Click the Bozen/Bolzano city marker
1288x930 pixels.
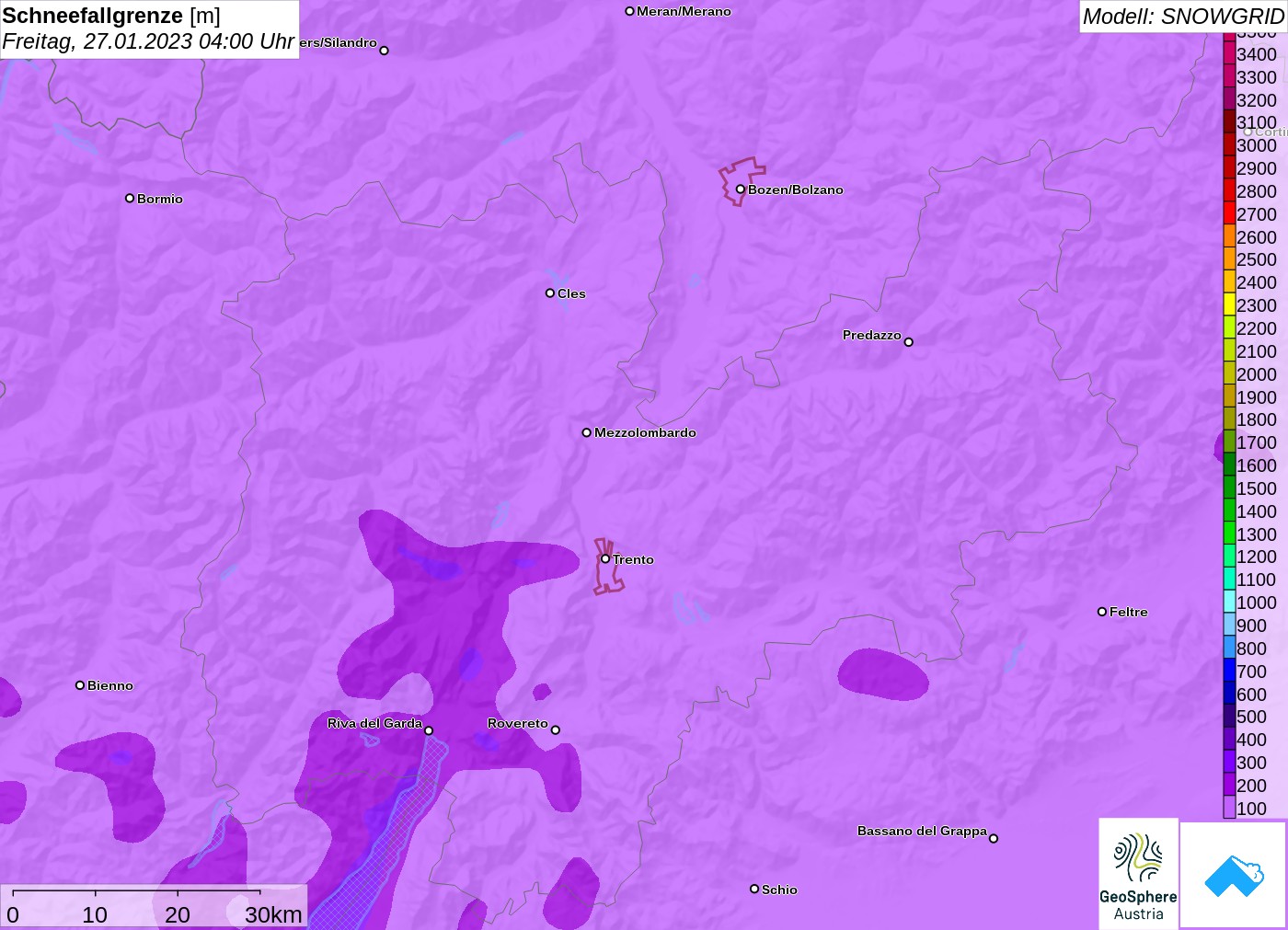coord(740,189)
